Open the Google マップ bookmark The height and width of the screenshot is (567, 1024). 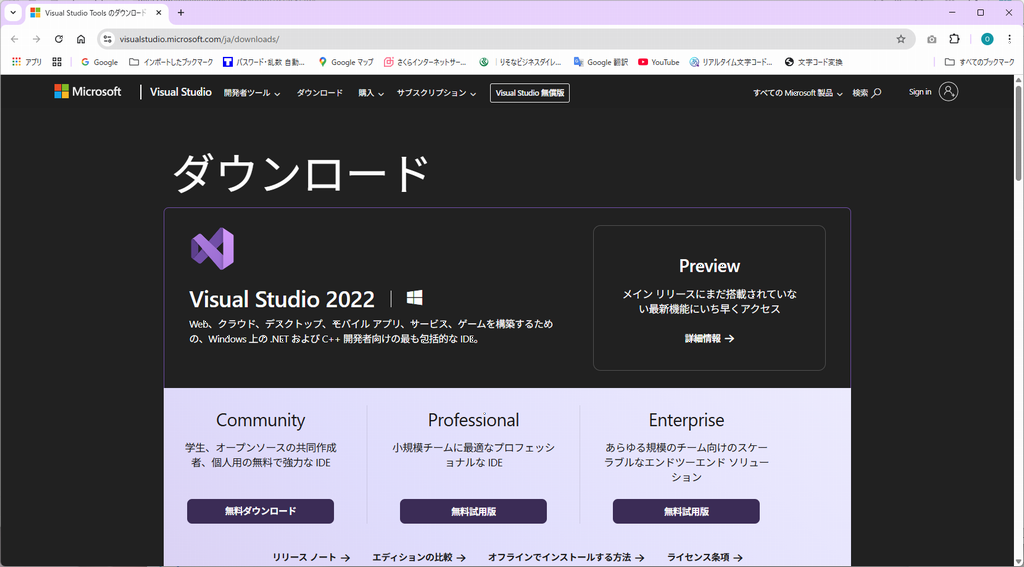click(x=345, y=62)
